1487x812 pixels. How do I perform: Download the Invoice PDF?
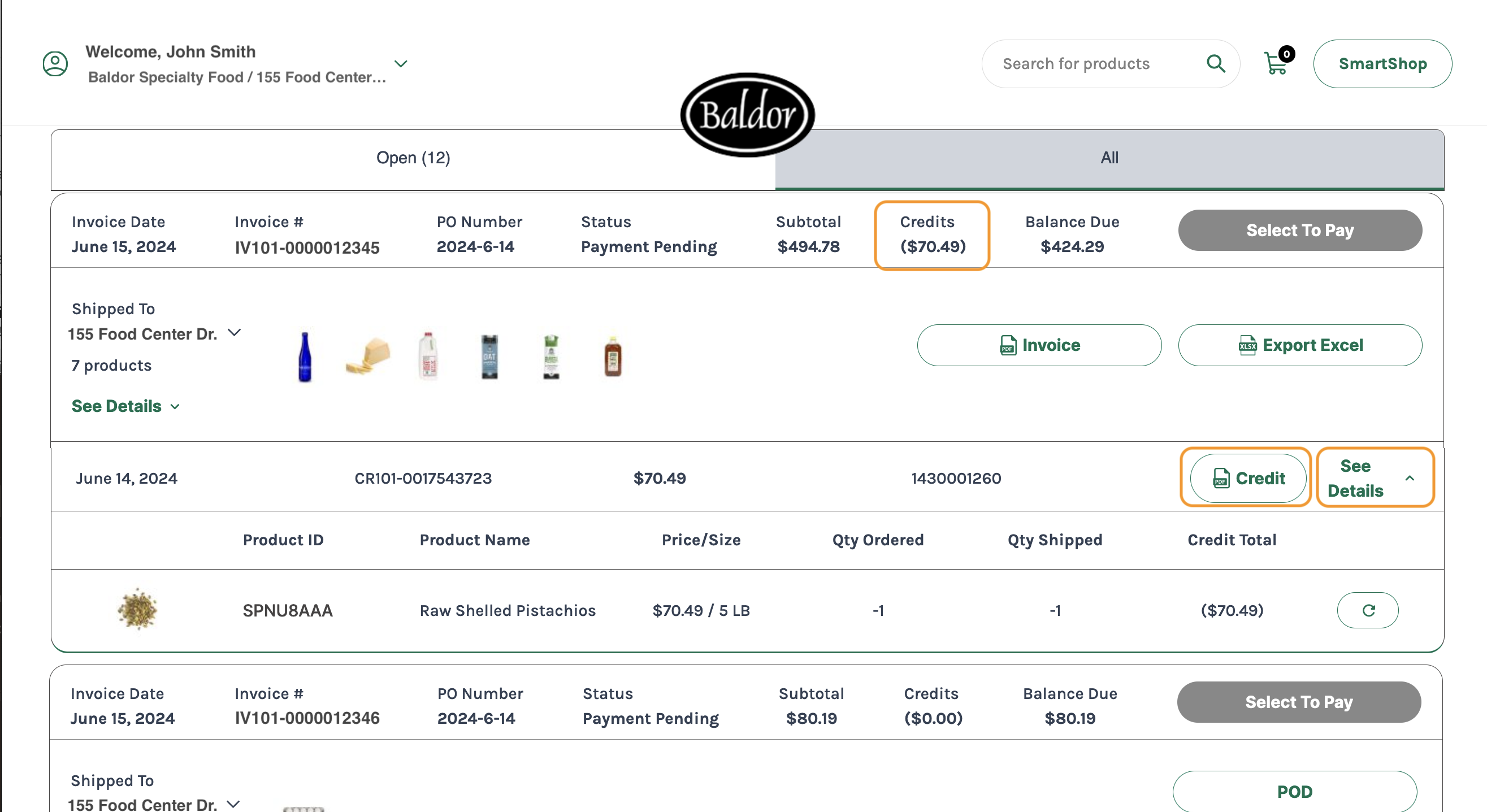[1038, 345]
